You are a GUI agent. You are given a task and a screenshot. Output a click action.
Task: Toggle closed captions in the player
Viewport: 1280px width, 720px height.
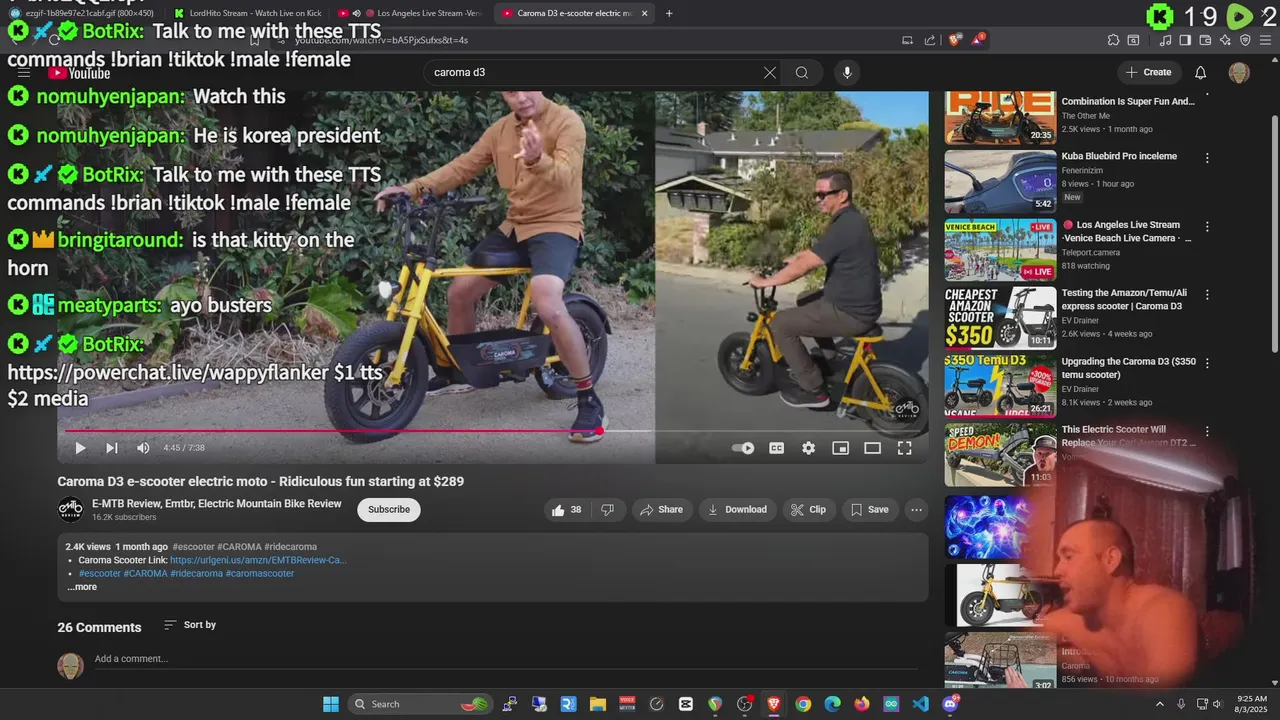[x=776, y=448]
